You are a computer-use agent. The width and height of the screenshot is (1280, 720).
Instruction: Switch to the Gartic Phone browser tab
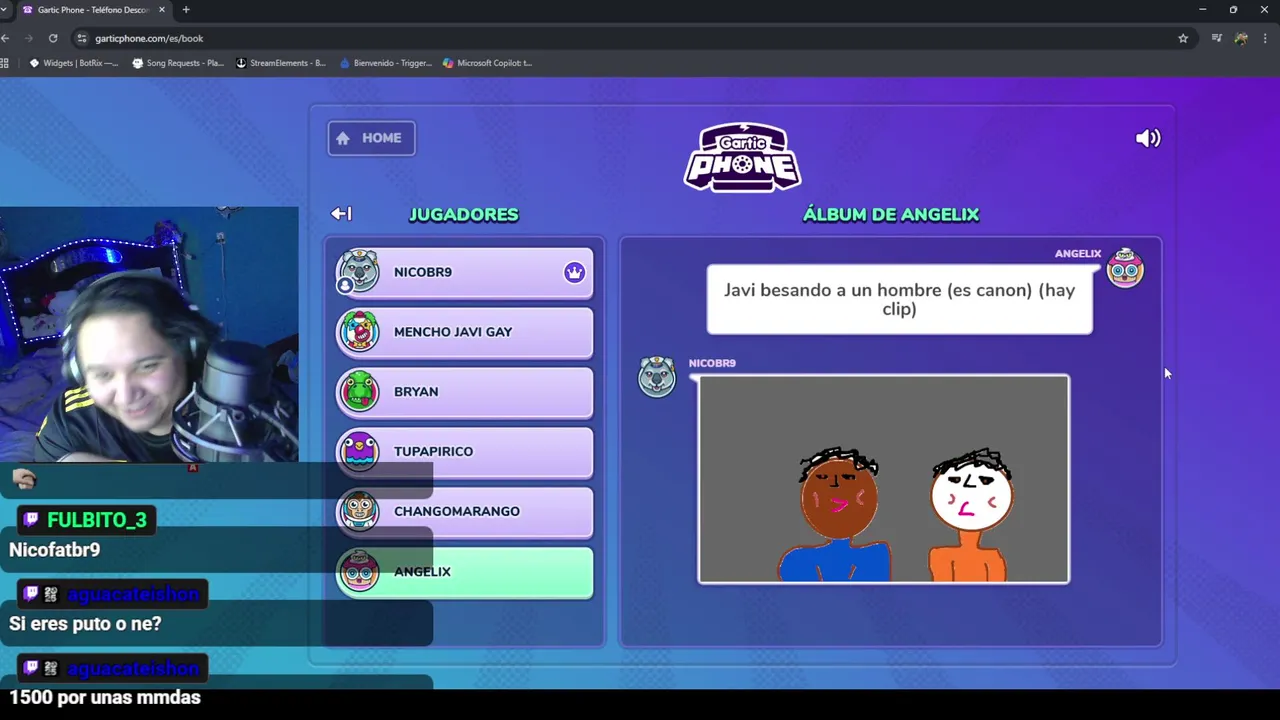point(94,10)
